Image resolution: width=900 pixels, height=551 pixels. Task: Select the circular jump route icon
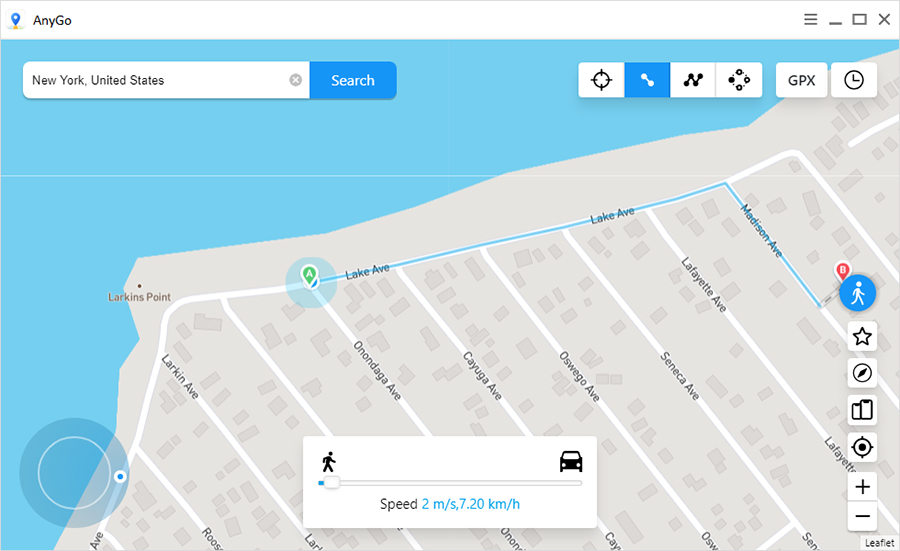pyautogui.click(x=739, y=80)
